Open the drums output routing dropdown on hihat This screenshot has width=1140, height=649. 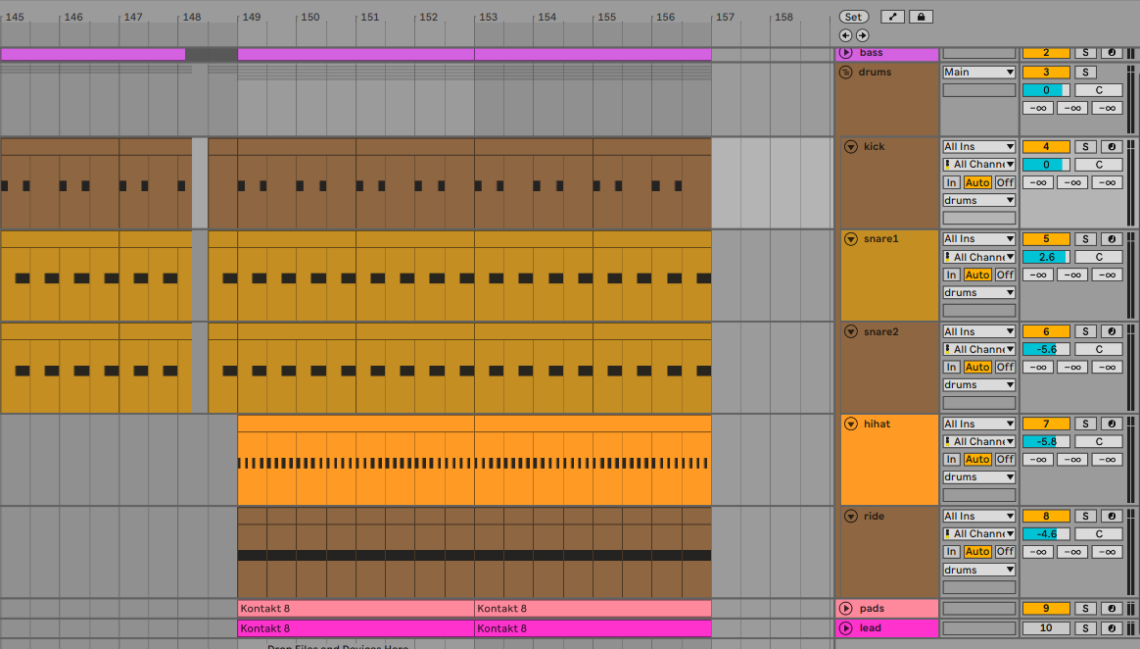(x=978, y=476)
